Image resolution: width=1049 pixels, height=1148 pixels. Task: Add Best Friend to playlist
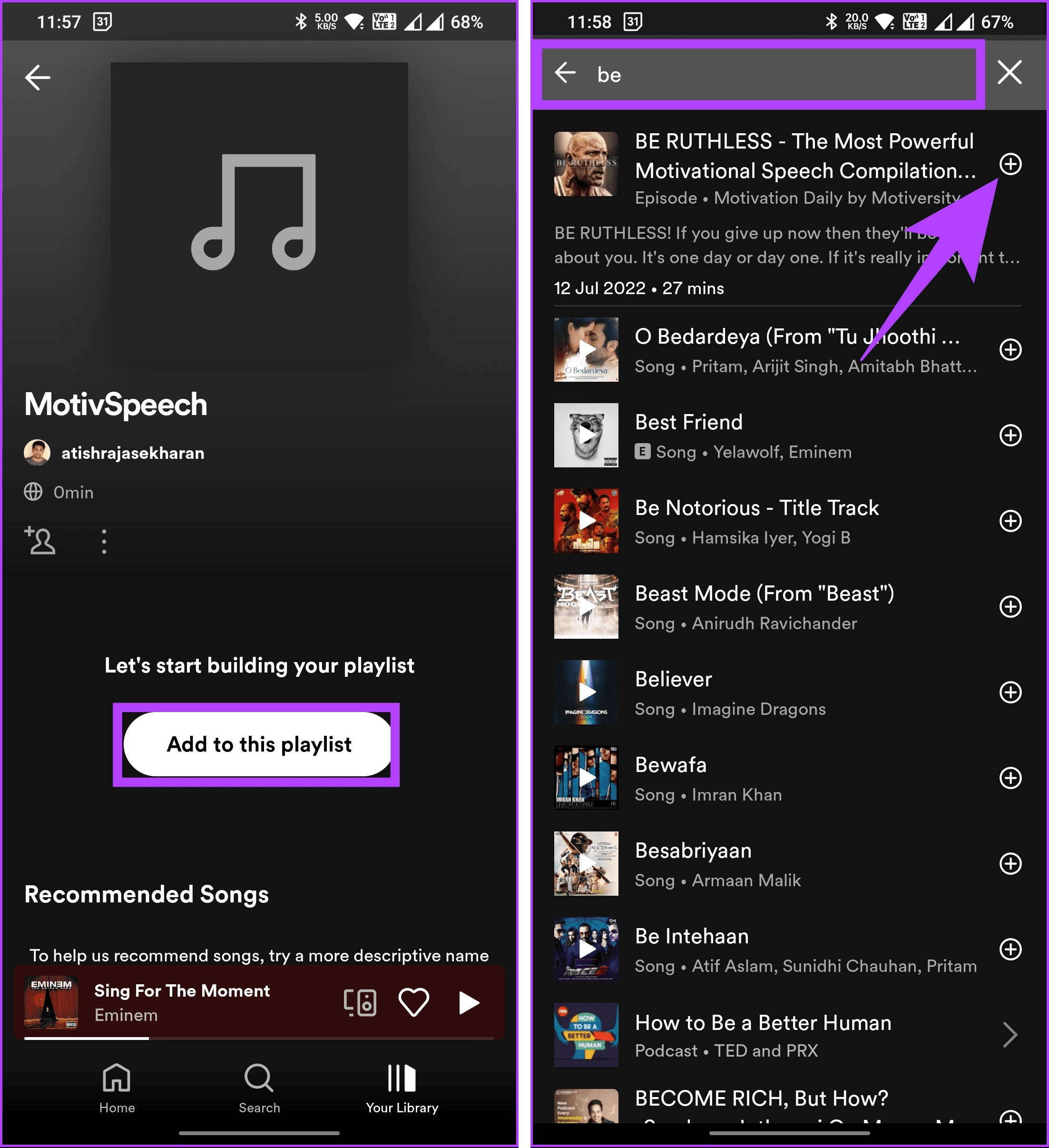coord(1010,435)
